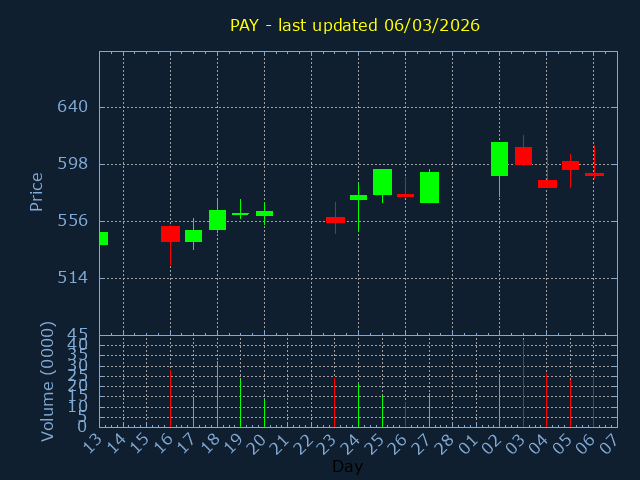Select the green candlestick for day 18
The height and width of the screenshot is (480, 640).
tap(217, 220)
